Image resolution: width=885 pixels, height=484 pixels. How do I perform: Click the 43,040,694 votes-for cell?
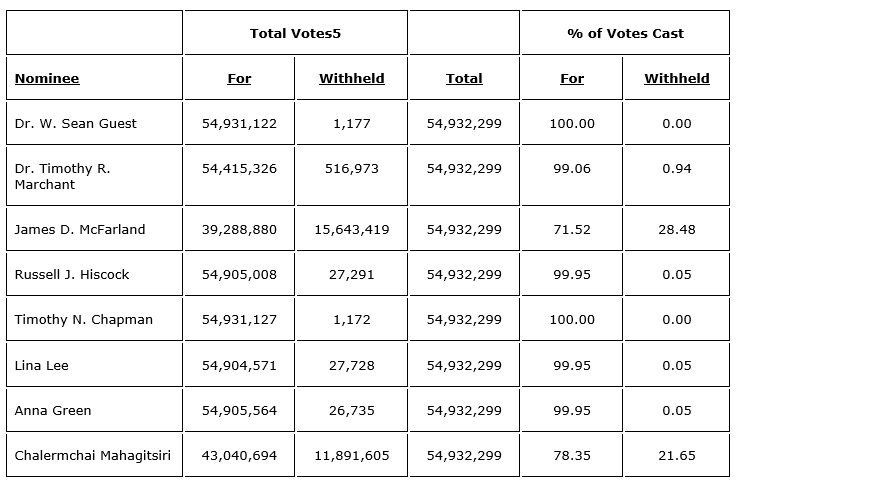239,455
